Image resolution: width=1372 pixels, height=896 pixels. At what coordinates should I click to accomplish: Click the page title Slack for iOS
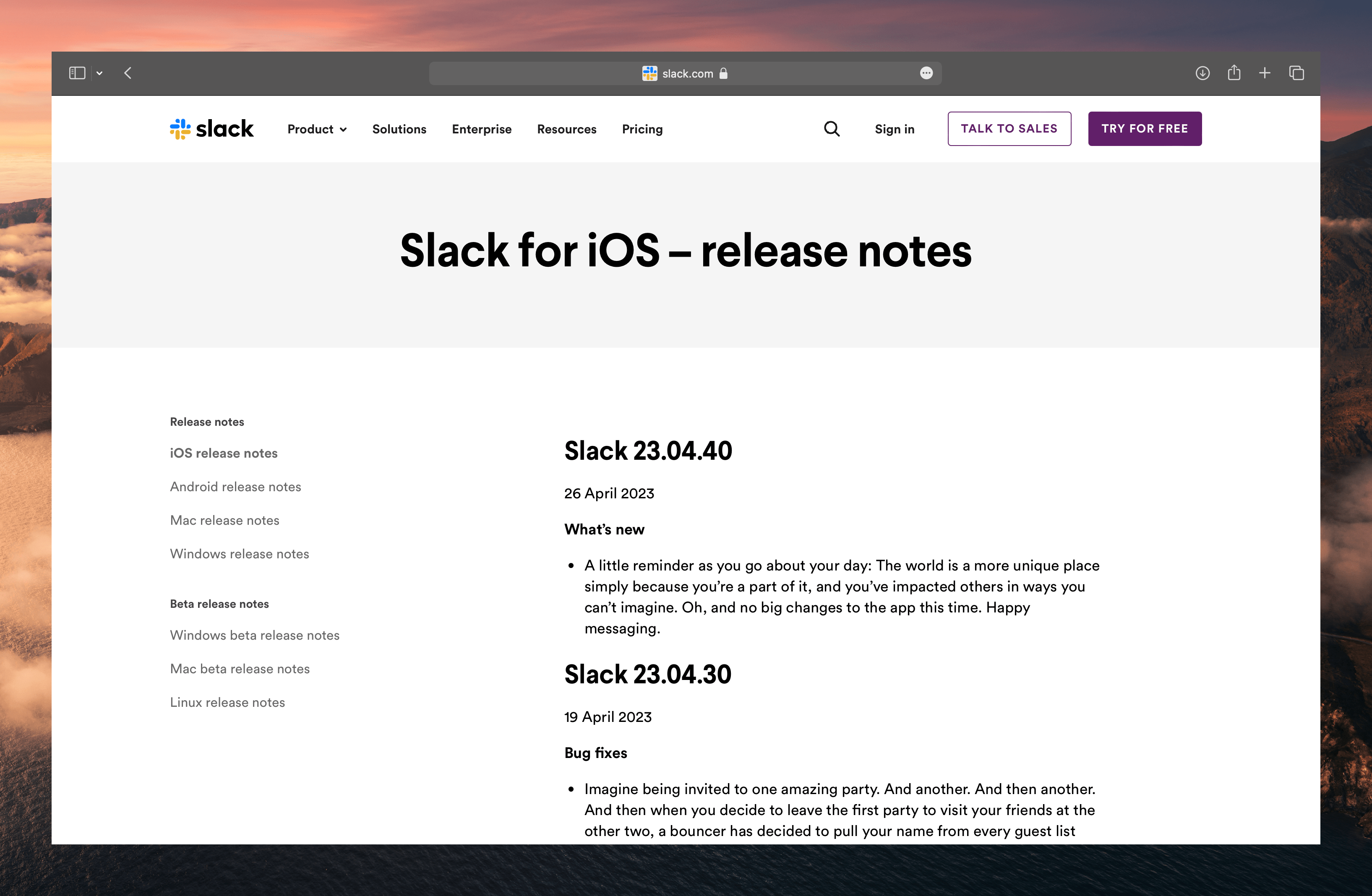pos(686,251)
